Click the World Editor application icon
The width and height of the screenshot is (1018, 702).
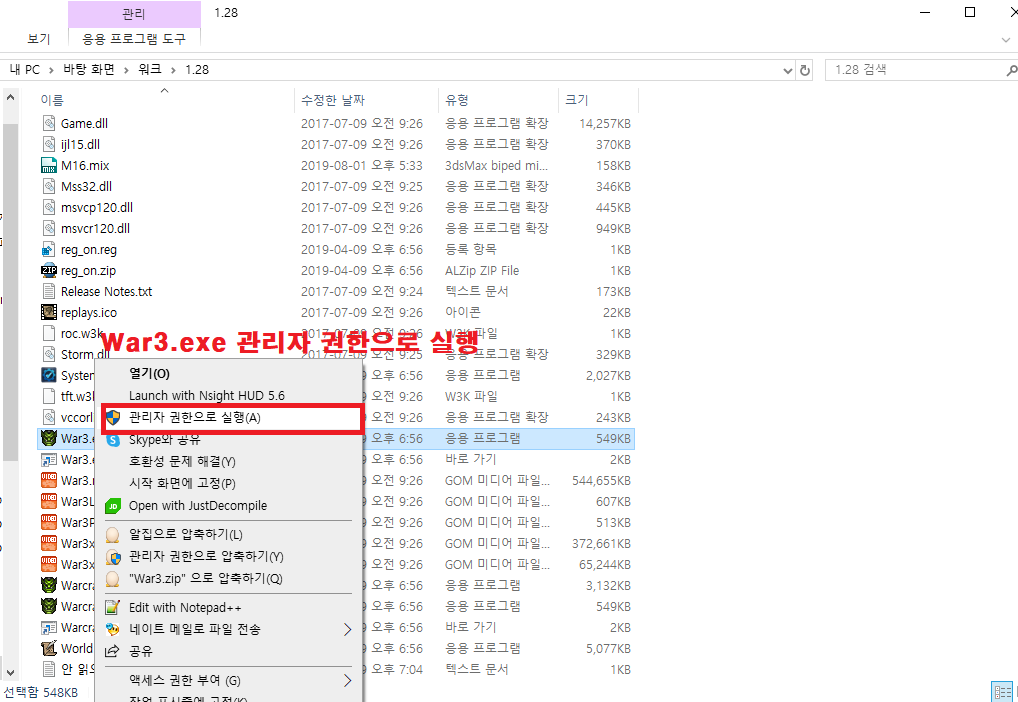click(49, 648)
